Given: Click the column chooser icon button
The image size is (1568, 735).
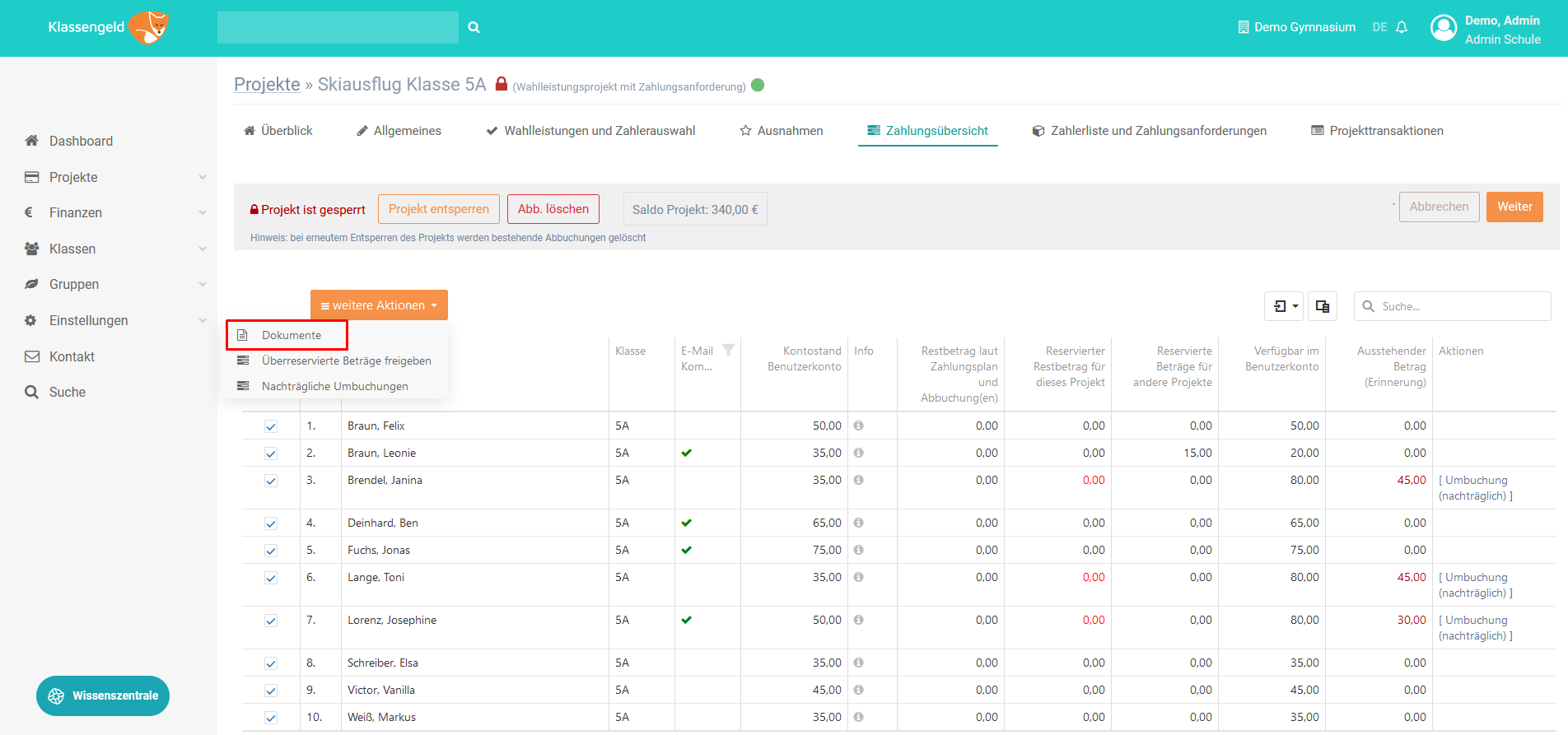Looking at the screenshot, I should click(1323, 306).
